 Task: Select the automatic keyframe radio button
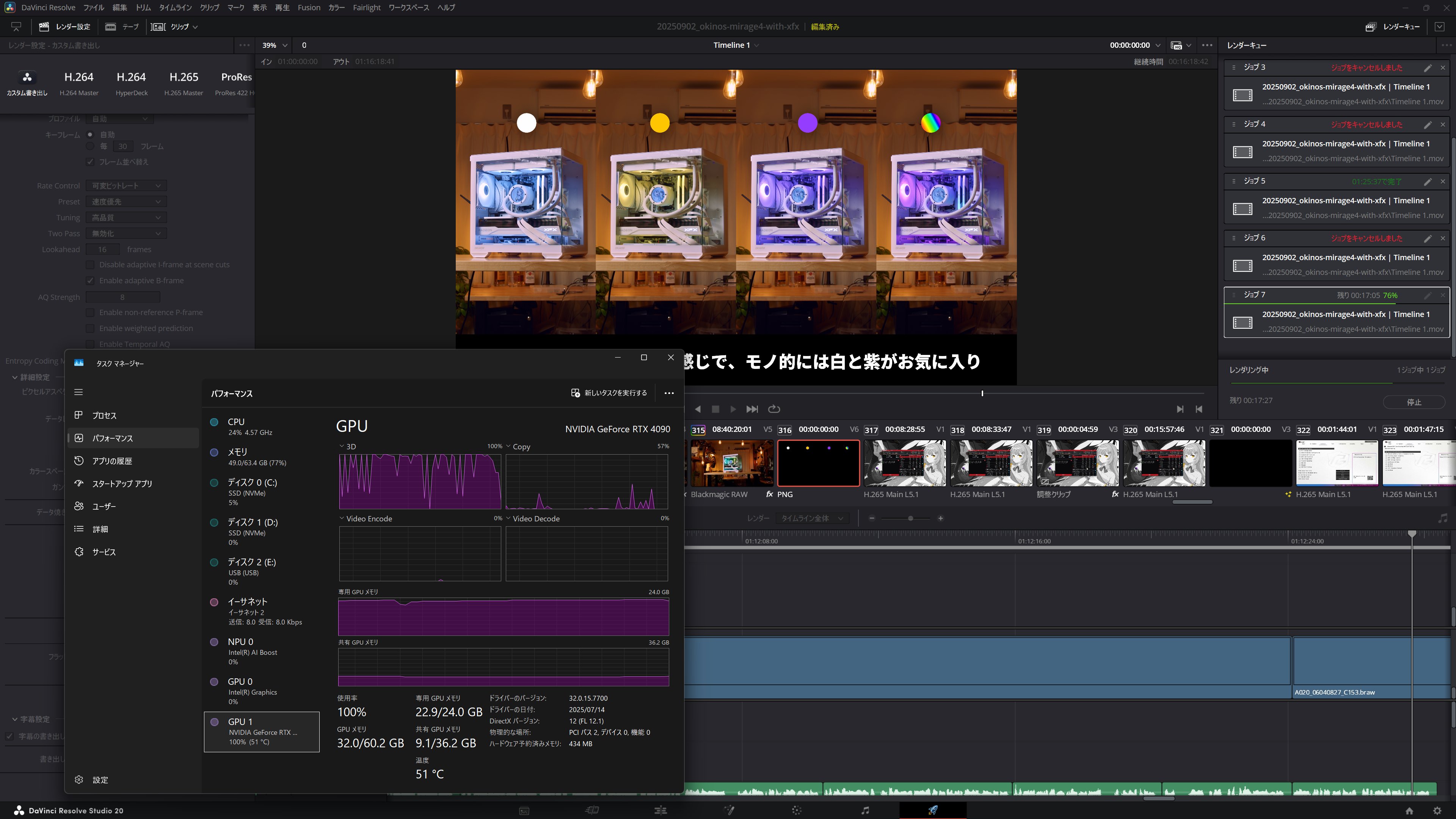coord(90,135)
